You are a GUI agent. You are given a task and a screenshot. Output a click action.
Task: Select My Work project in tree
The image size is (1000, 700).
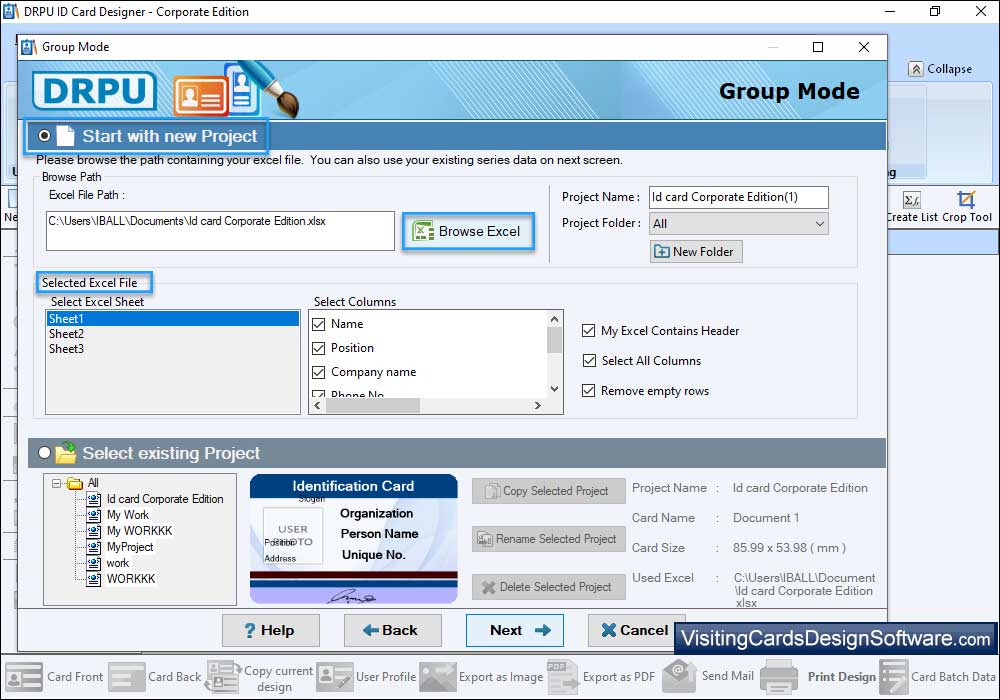(128, 515)
